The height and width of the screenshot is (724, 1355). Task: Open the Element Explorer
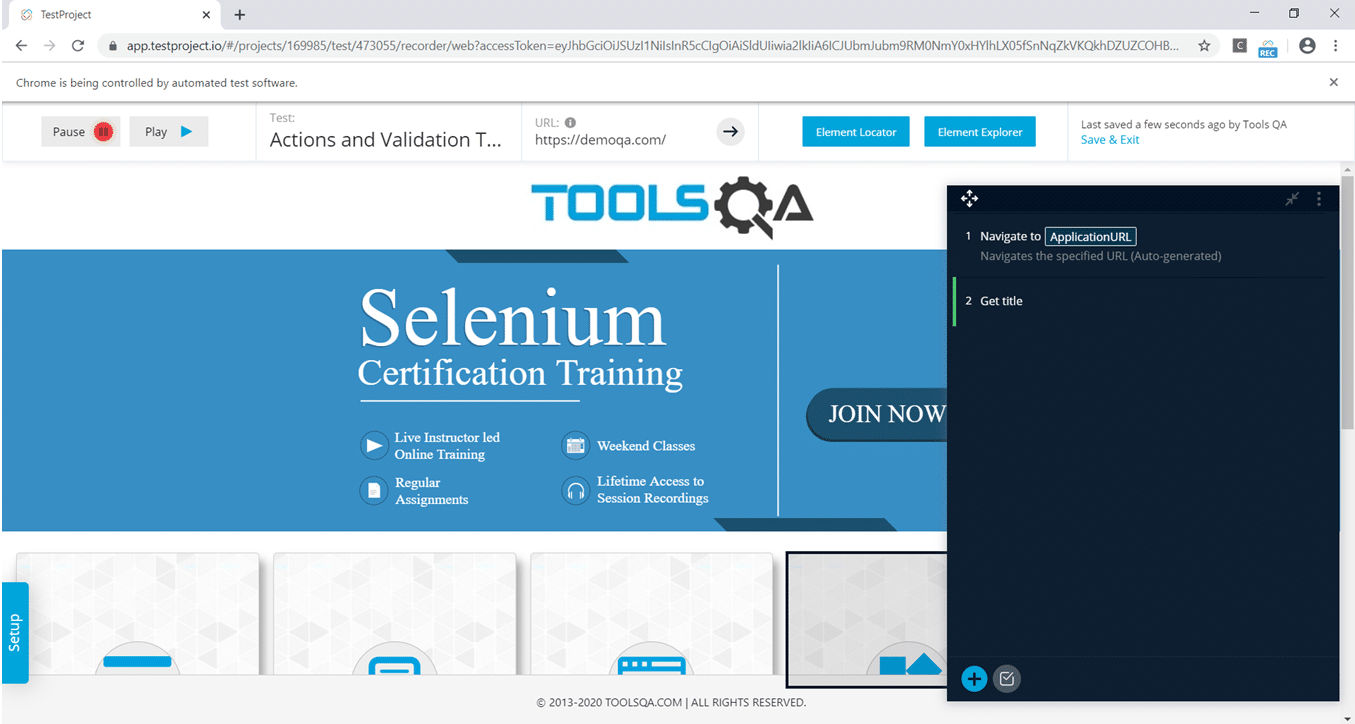979,132
